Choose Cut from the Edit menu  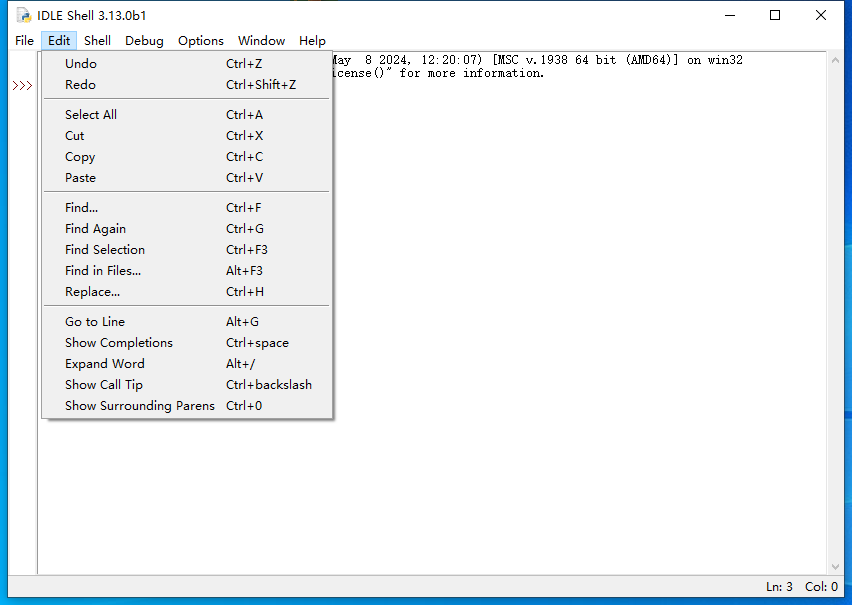click(187, 136)
